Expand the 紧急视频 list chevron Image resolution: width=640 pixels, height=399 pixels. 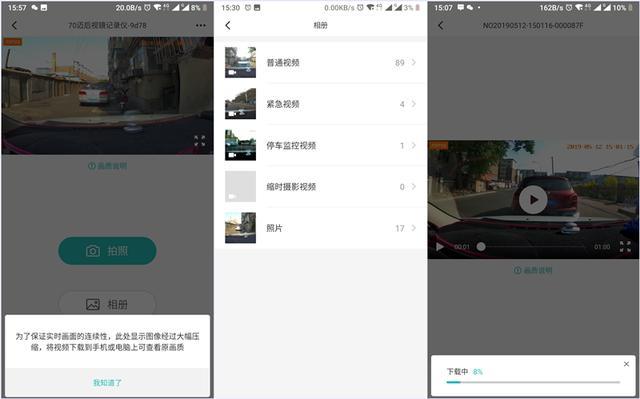coord(413,104)
